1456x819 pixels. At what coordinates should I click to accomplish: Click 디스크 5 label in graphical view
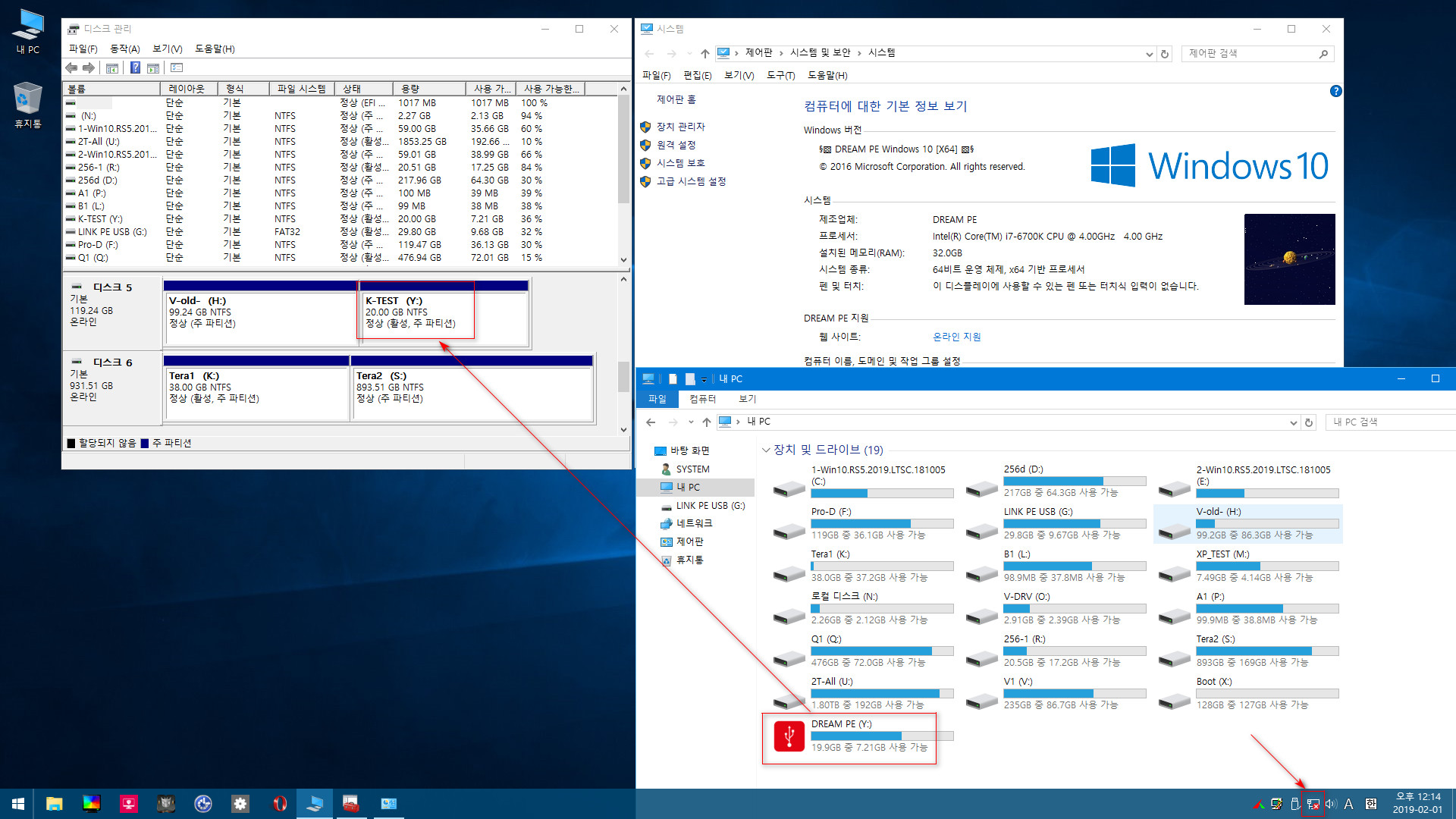(x=112, y=287)
